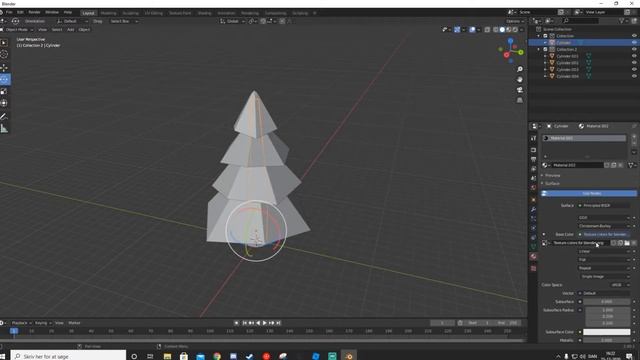Hide Cylinder.001 via its eye icon
The width and height of the screenshot is (640, 360).
[x=634, y=56]
